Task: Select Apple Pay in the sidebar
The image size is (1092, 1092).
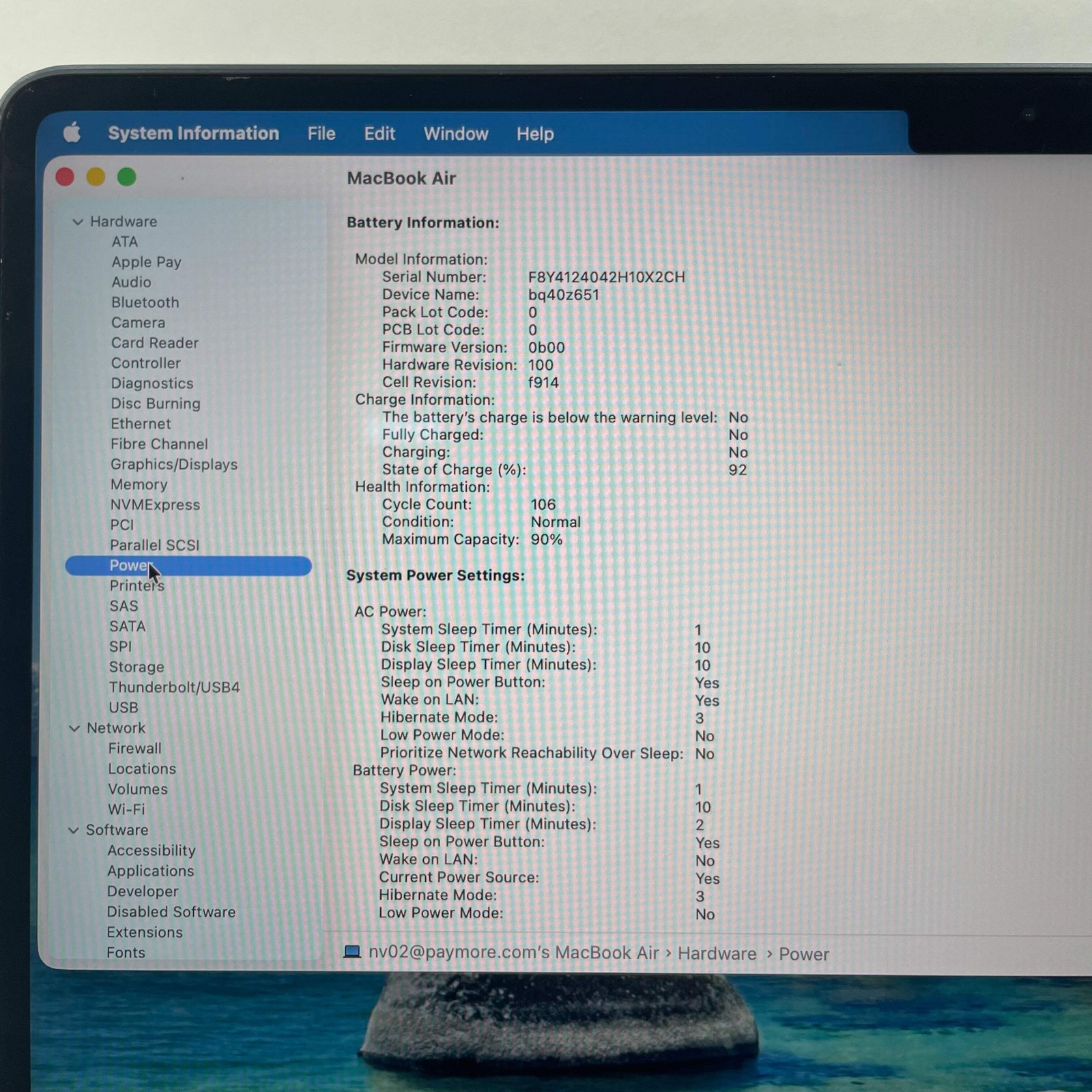Action: 146,262
